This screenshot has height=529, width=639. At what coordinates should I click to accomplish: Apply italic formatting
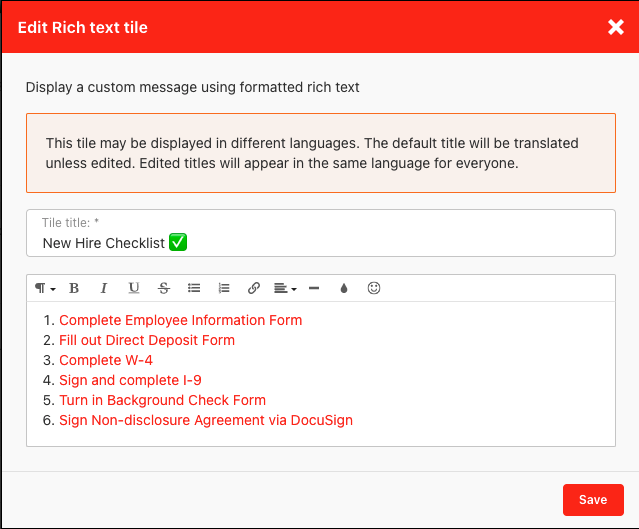click(x=104, y=288)
